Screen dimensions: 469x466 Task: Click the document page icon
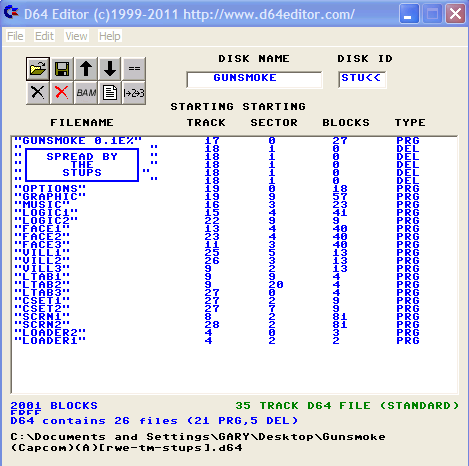[x=110, y=93]
